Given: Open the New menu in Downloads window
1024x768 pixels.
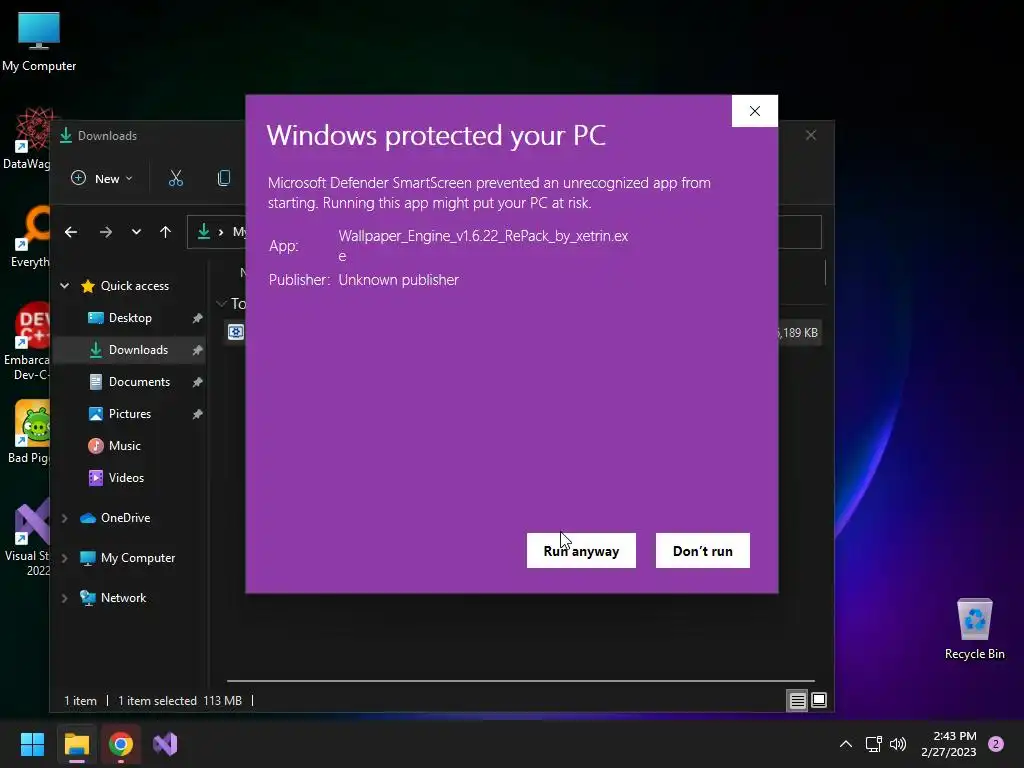Looking at the screenshot, I should [102, 178].
